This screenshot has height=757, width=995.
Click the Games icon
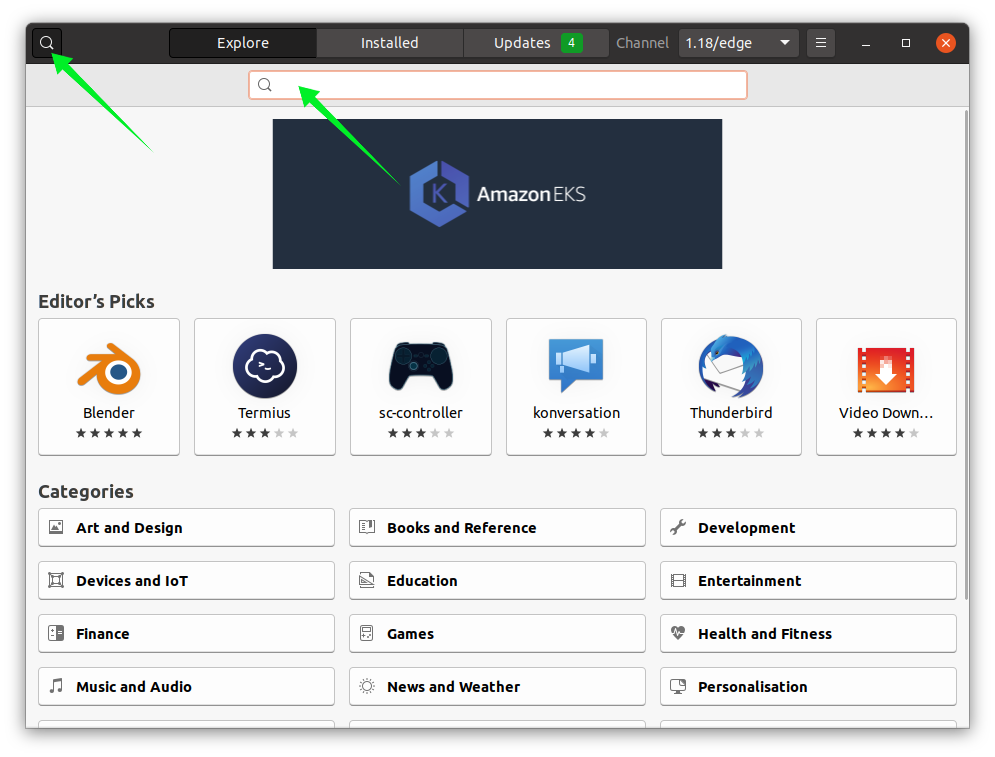point(367,633)
